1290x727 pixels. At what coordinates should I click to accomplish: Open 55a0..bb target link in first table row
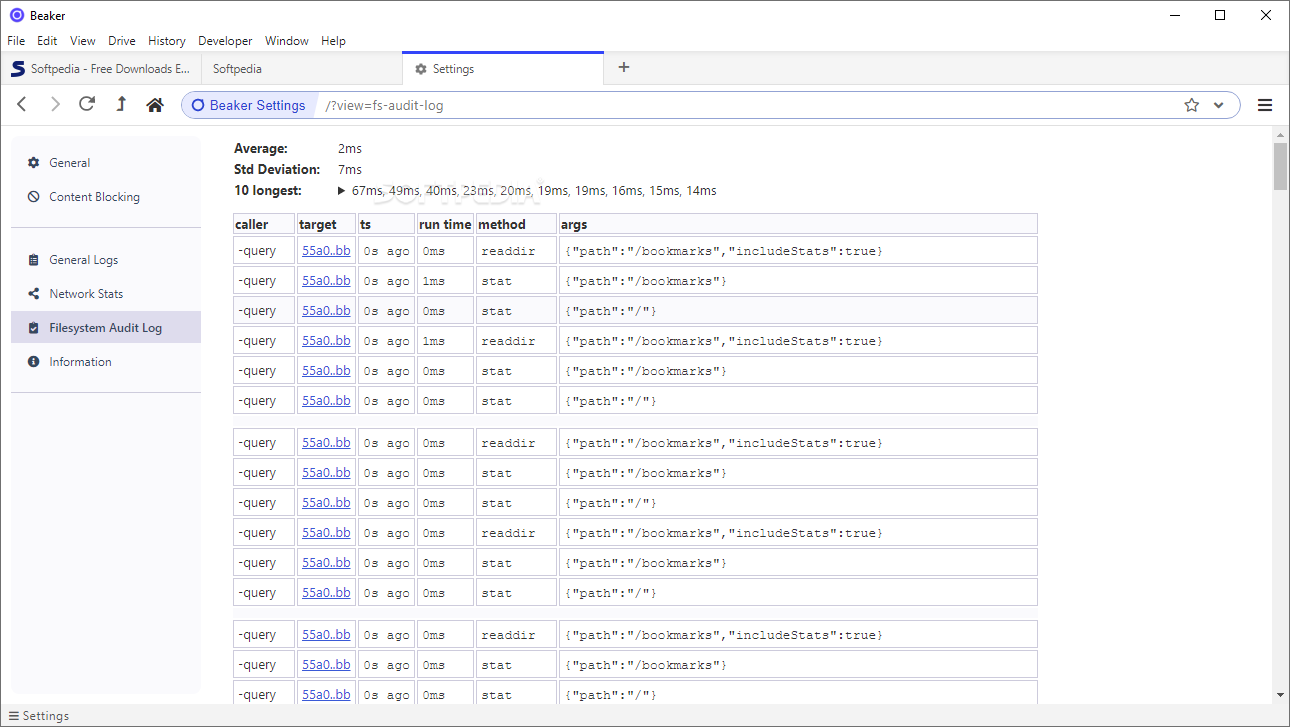[326, 251]
